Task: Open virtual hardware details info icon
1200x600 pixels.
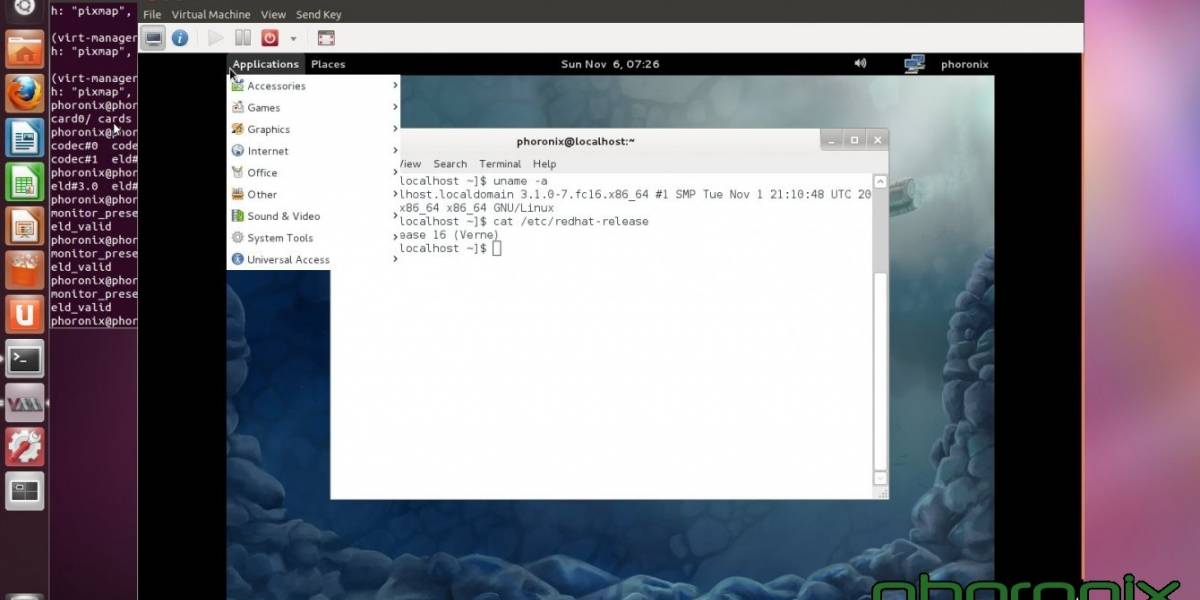Action: (x=180, y=38)
